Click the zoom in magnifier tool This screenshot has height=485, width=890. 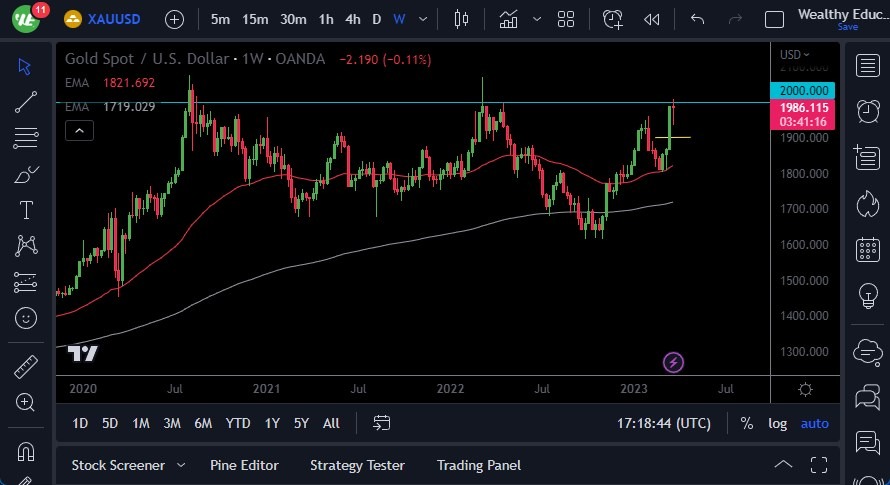click(26, 402)
